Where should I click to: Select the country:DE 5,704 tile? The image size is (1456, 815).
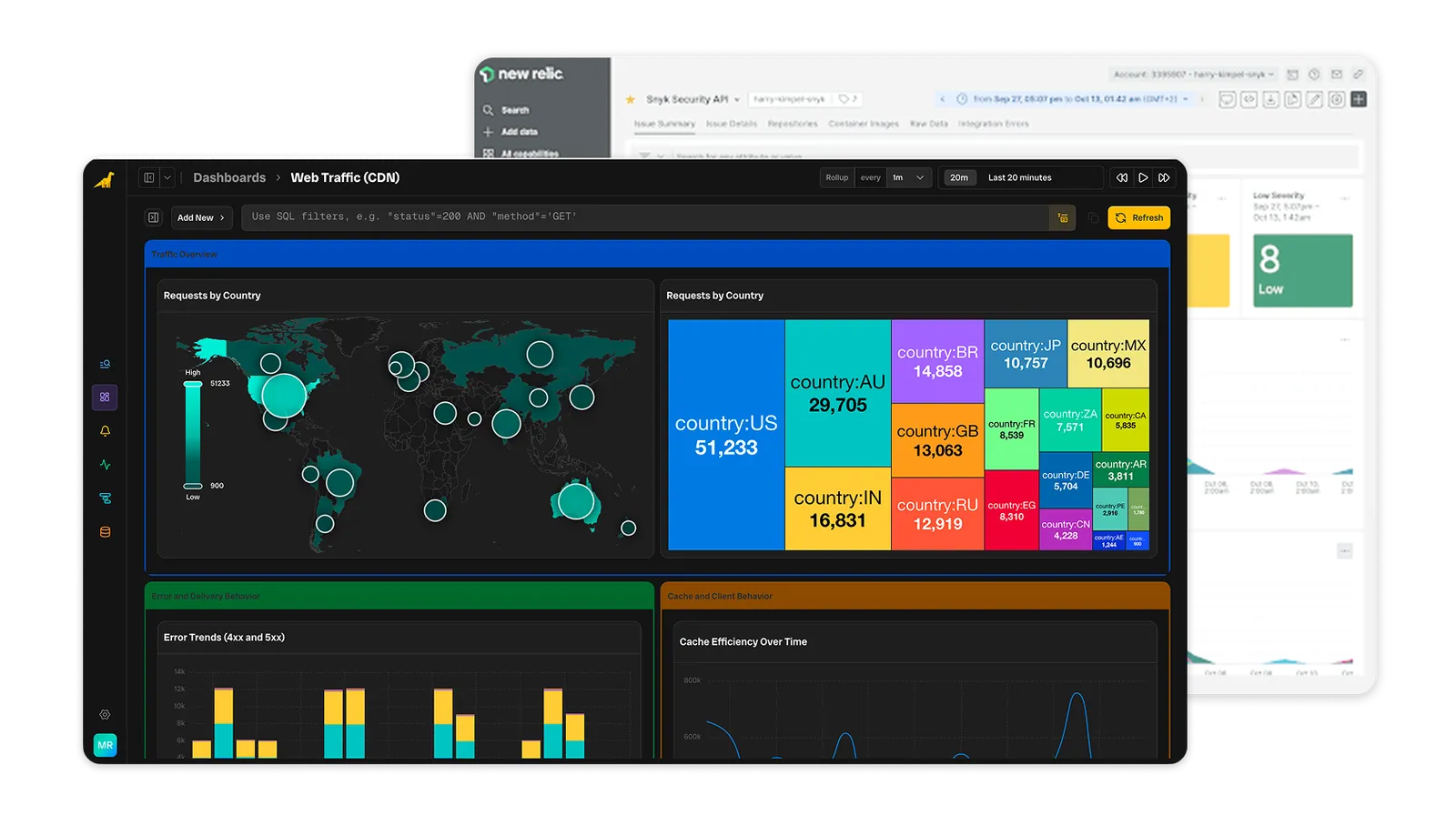pyautogui.click(x=1066, y=480)
